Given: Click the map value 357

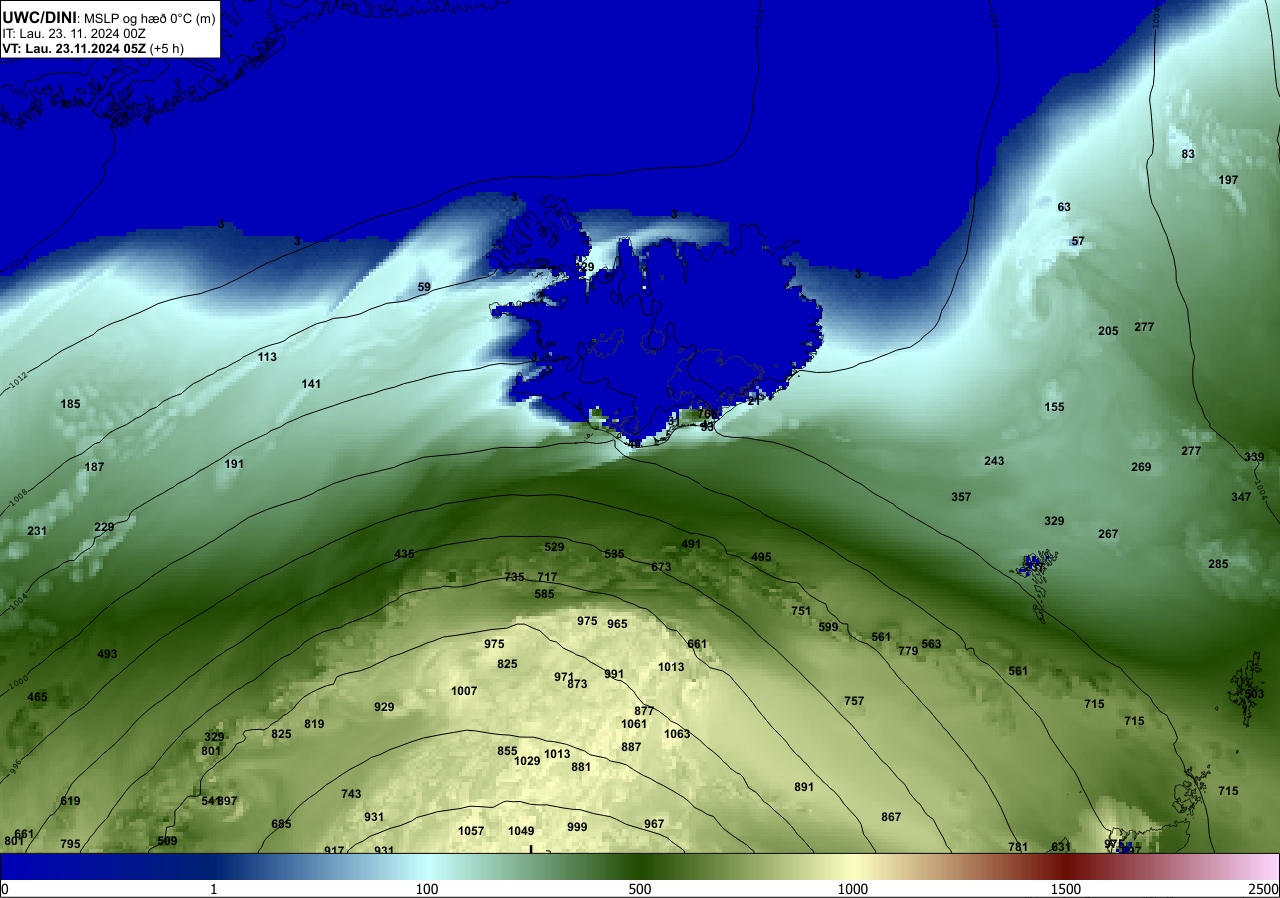Looking at the screenshot, I should click(x=961, y=497).
